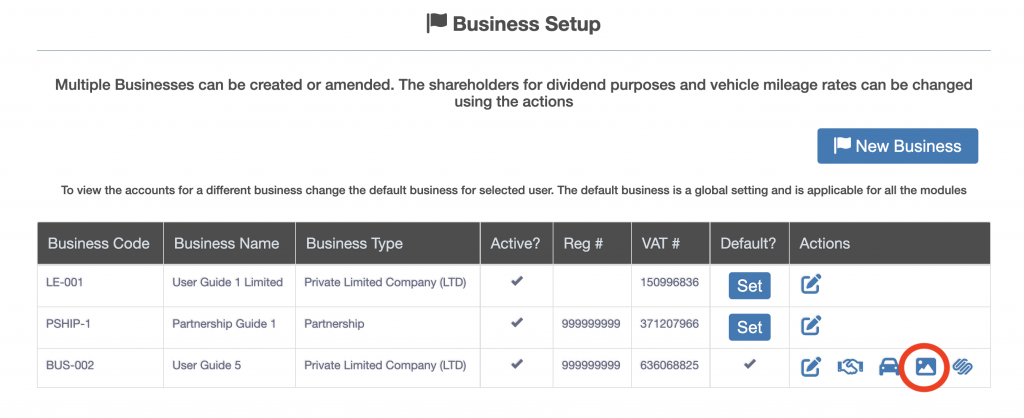Viewport: 1024px width, 418px height.
Task: Click the circled image logo icon
Action: coord(926,367)
